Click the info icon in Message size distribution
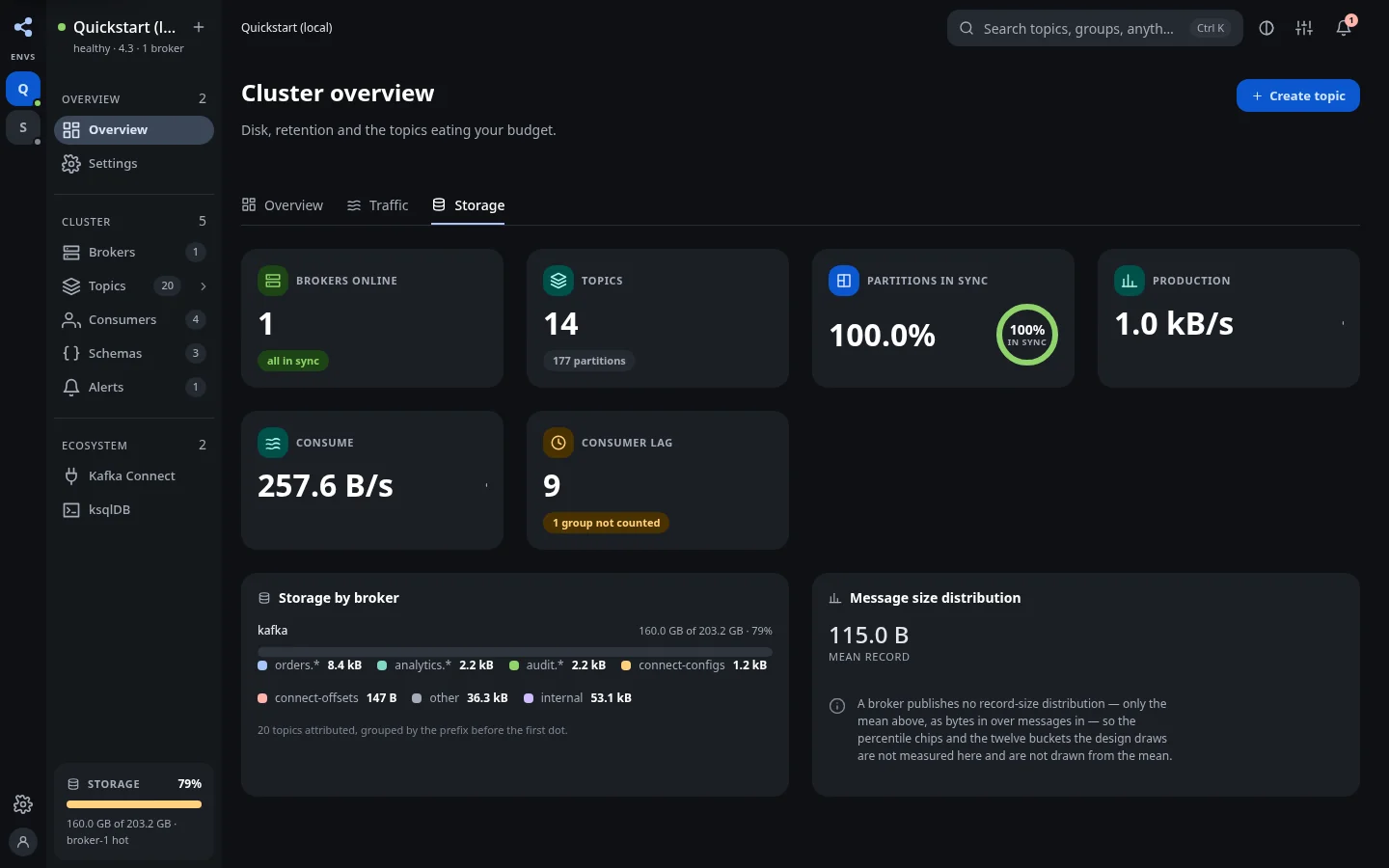 click(x=837, y=706)
